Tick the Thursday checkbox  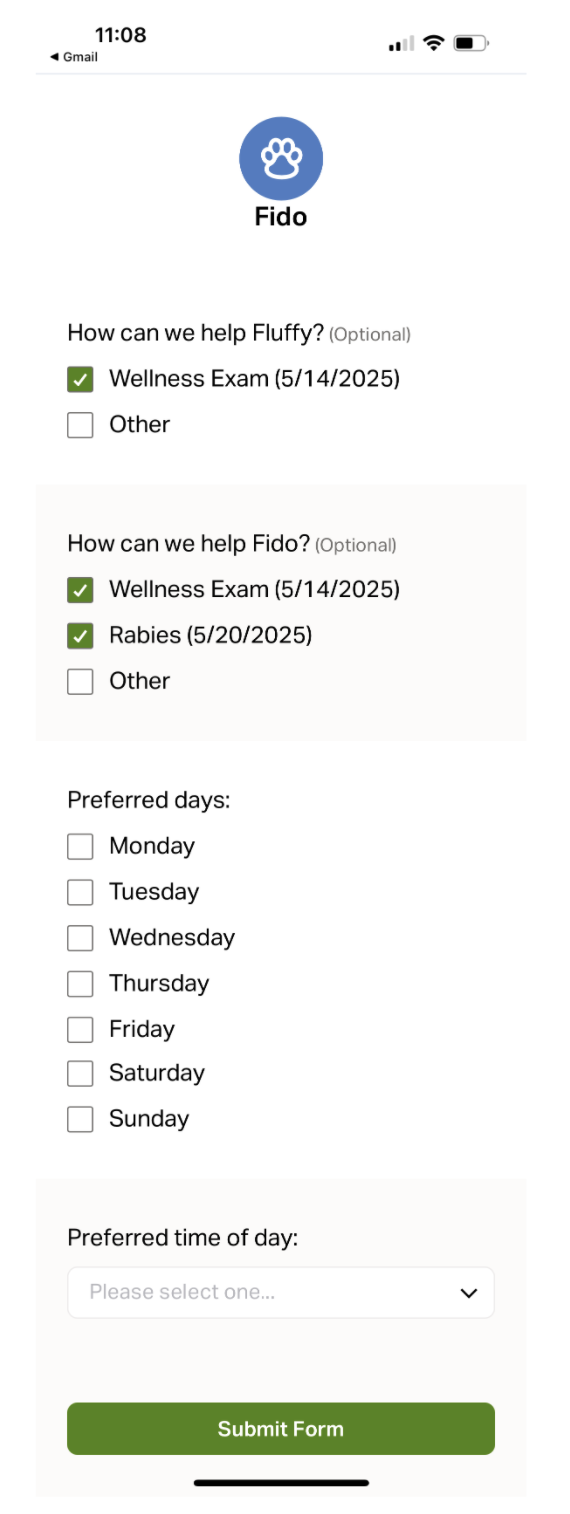coord(80,984)
